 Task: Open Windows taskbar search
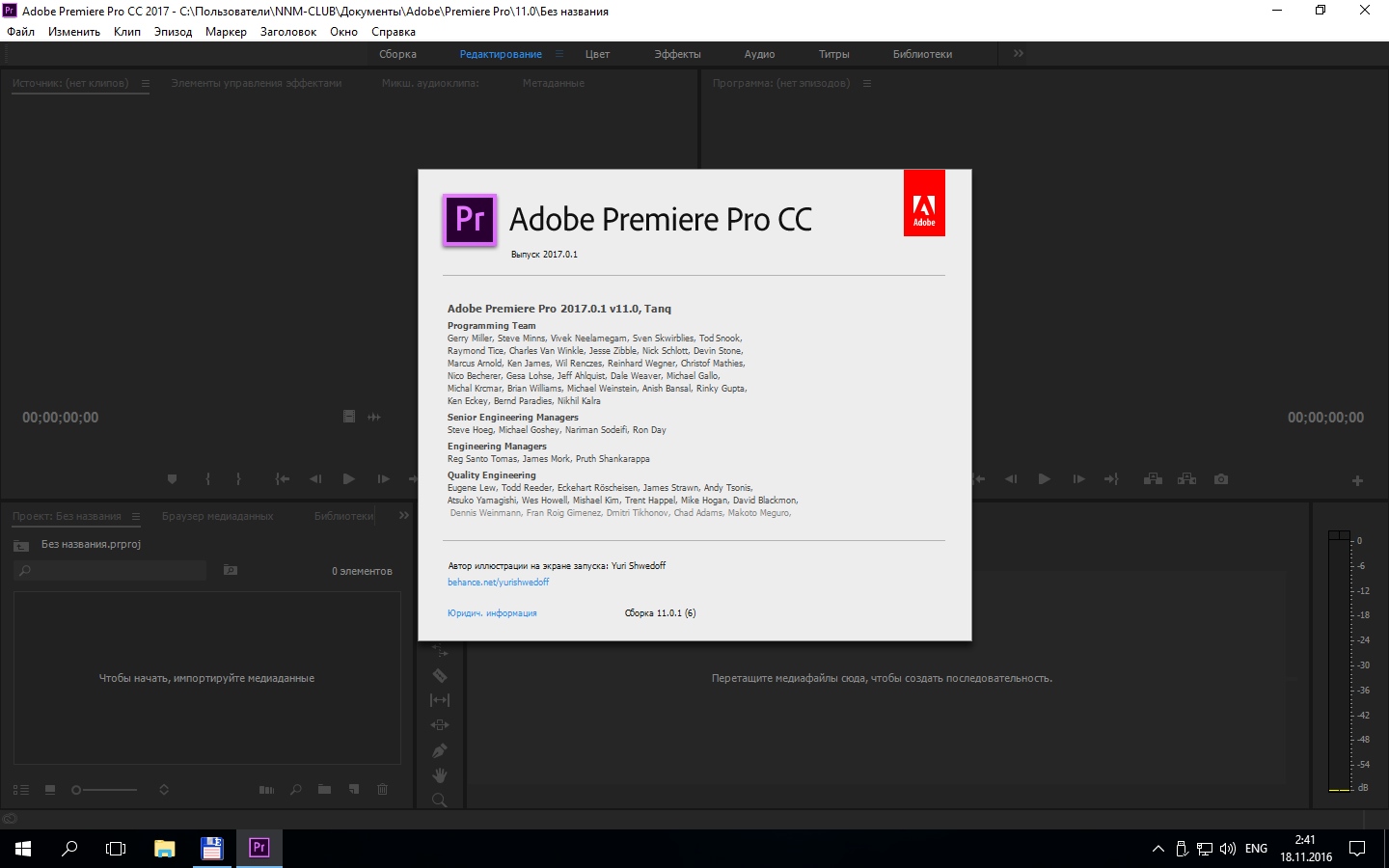pyautogui.click(x=69, y=849)
